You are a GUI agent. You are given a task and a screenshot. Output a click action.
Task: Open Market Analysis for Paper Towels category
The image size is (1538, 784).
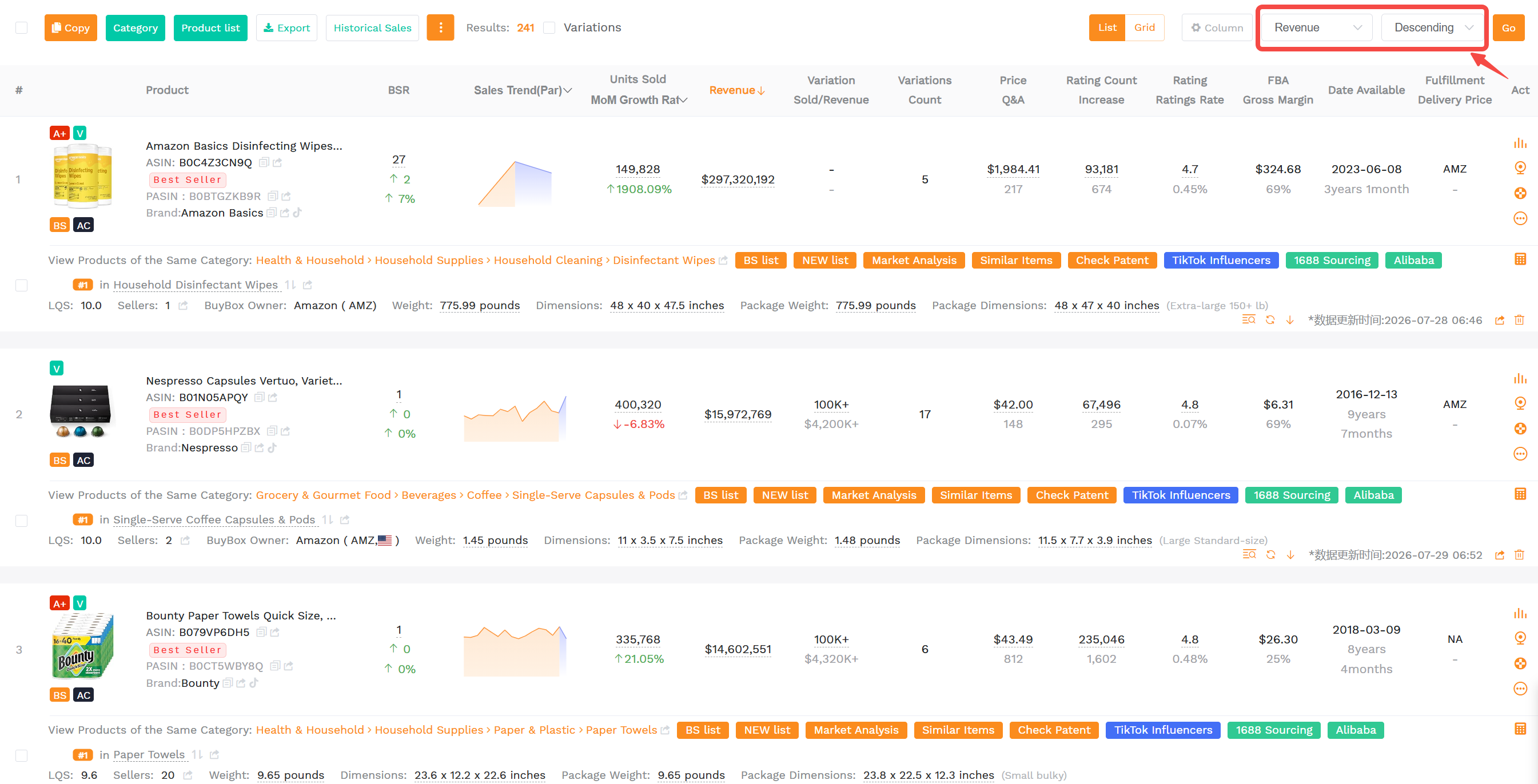point(855,730)
